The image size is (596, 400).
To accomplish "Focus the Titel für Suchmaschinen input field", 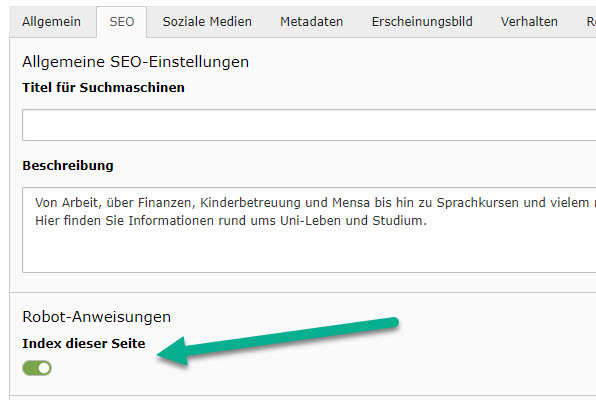I will click(309, 125).
